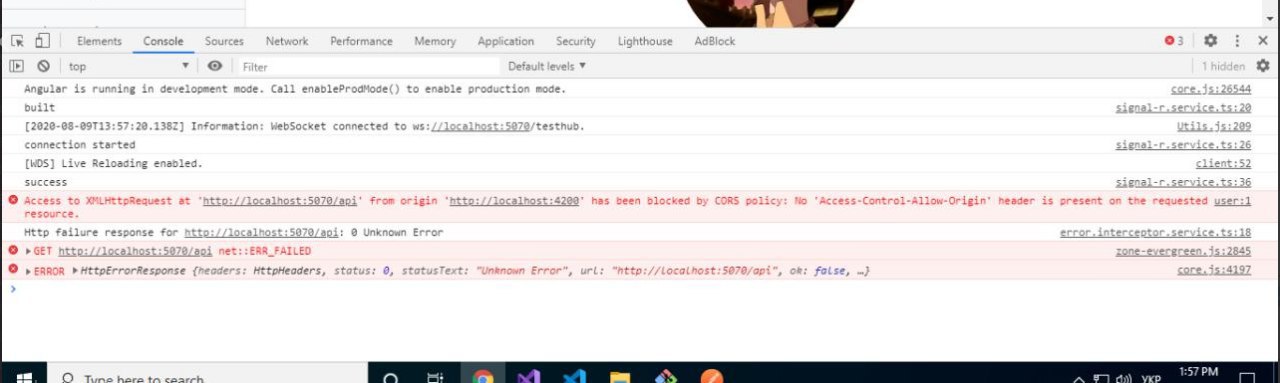Click the 'connection started' log message
Image resolution: width=1280 pixels, height=383 pixels.
click(79, 145)
